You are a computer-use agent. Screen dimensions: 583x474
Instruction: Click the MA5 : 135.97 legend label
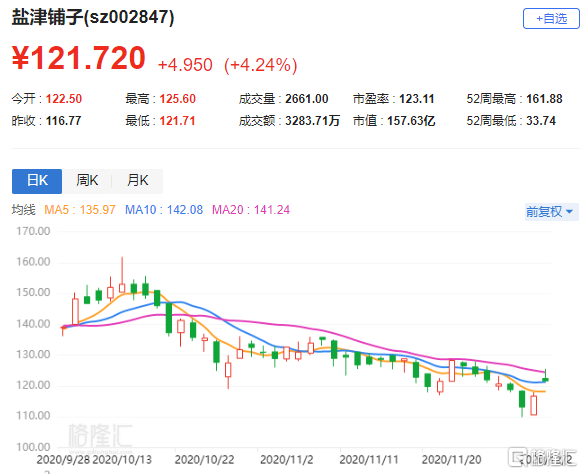coord(80,210)
